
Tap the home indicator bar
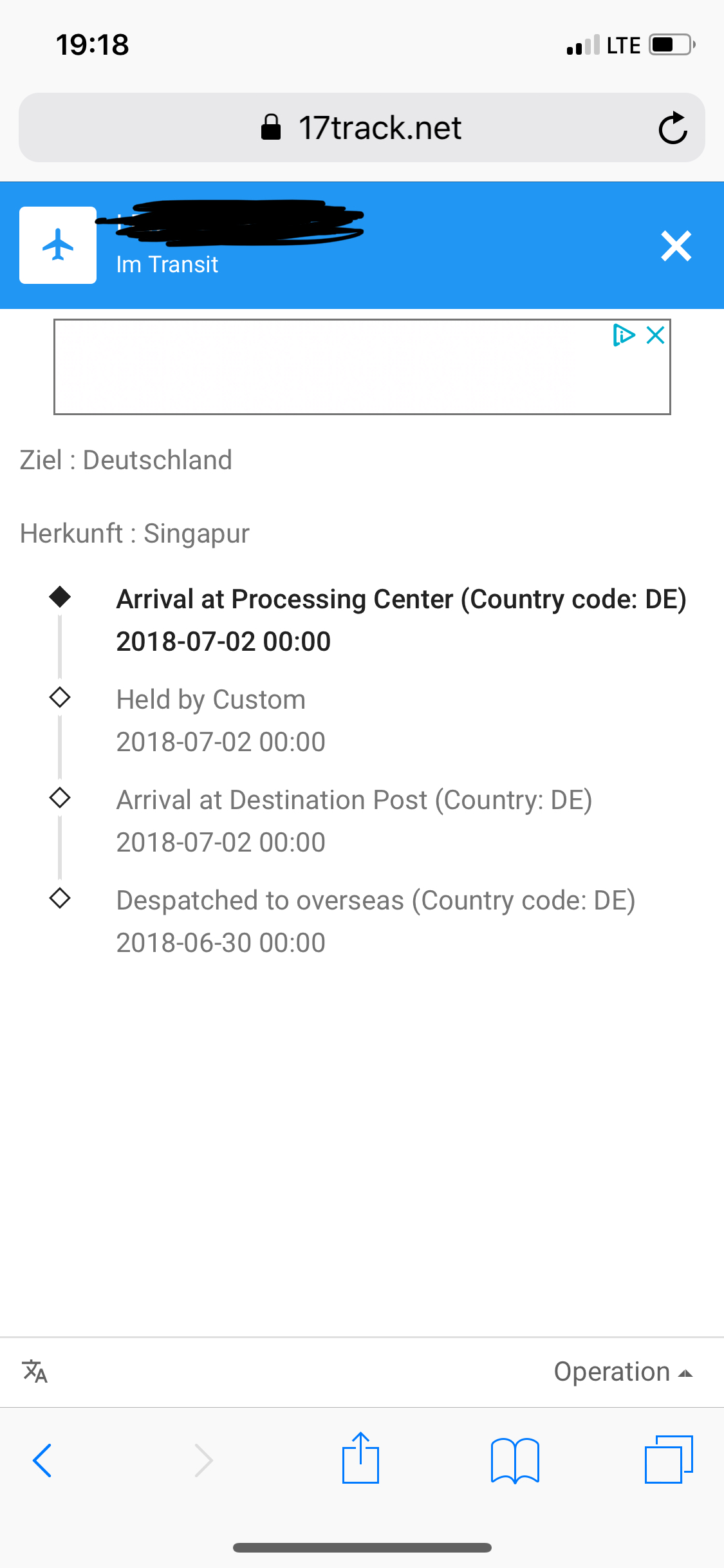(x=362, y=1547)
